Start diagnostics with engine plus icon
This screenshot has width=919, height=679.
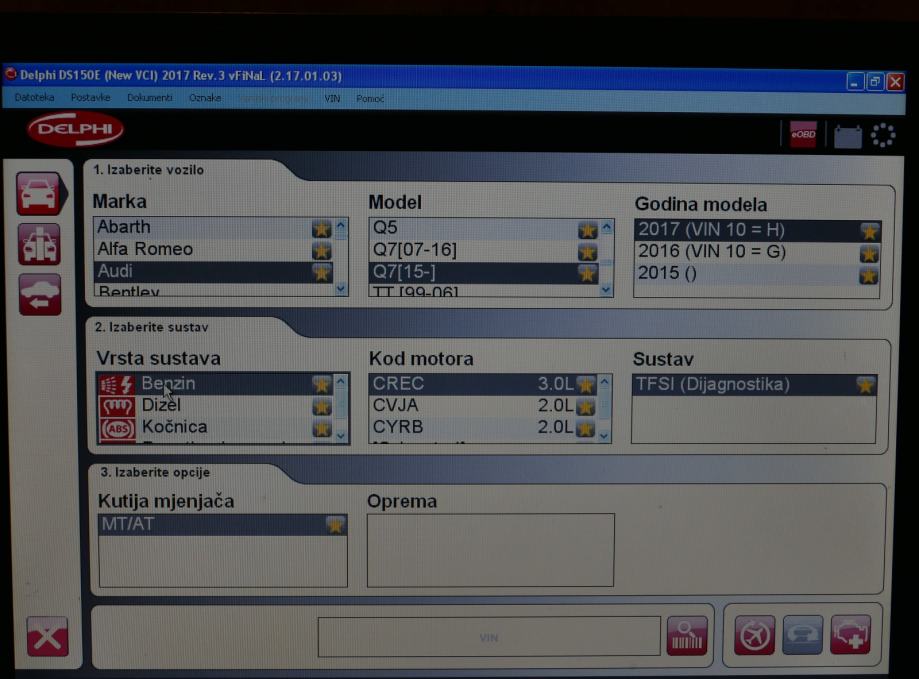(850, 634)
